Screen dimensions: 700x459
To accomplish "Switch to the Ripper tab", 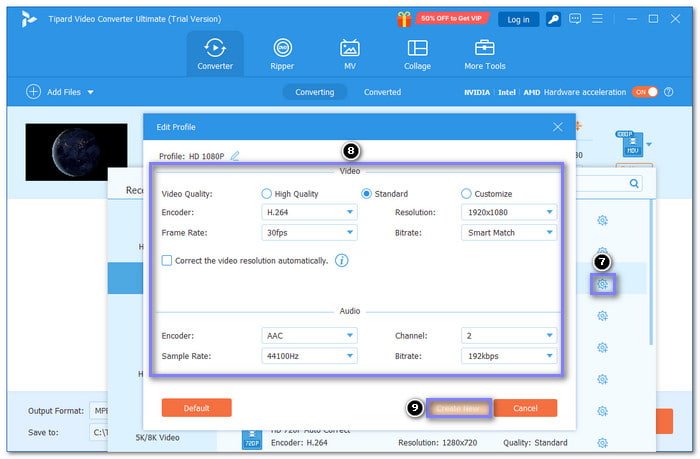I will (282, 54).
